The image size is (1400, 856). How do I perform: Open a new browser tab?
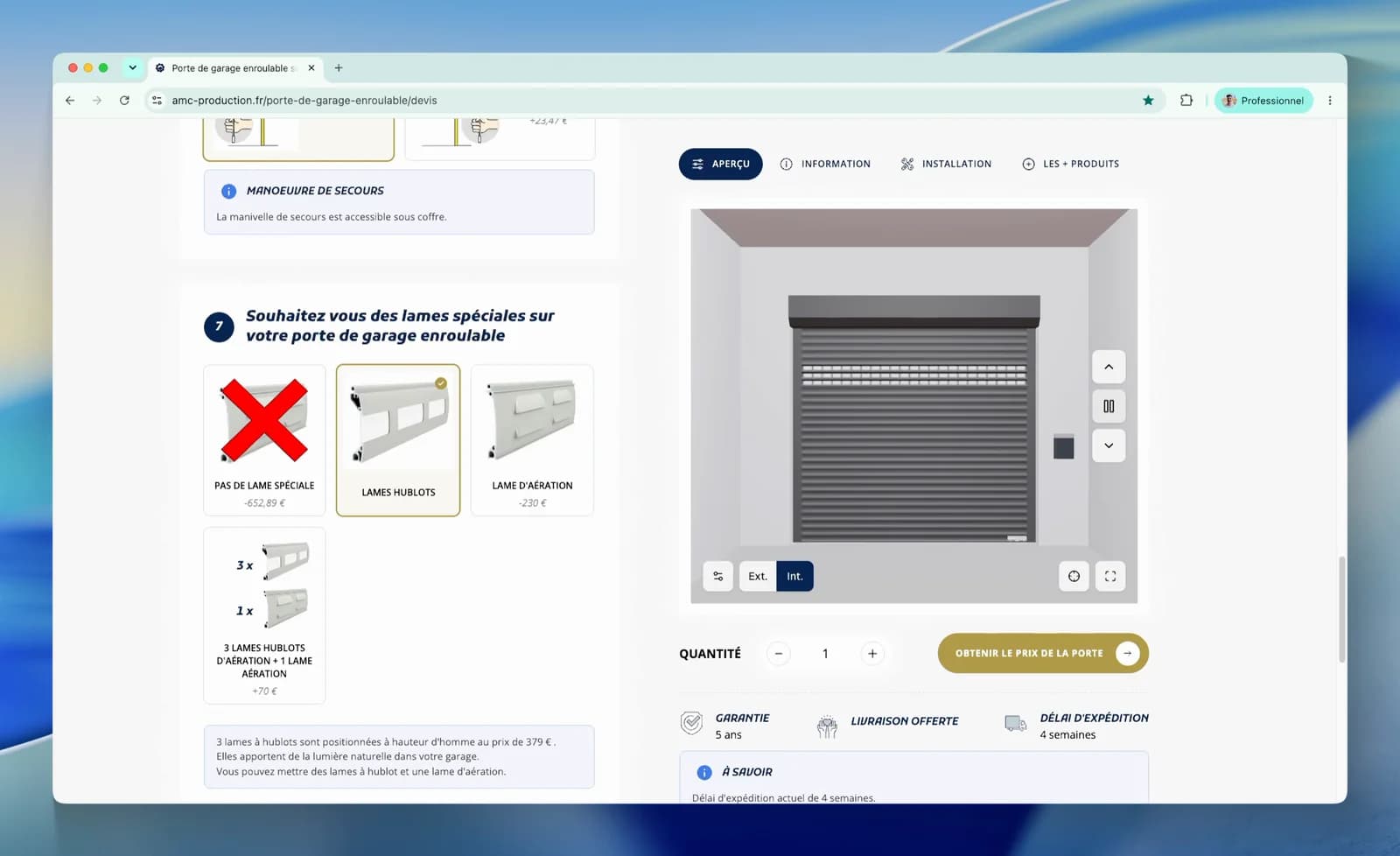coord(339,67)
